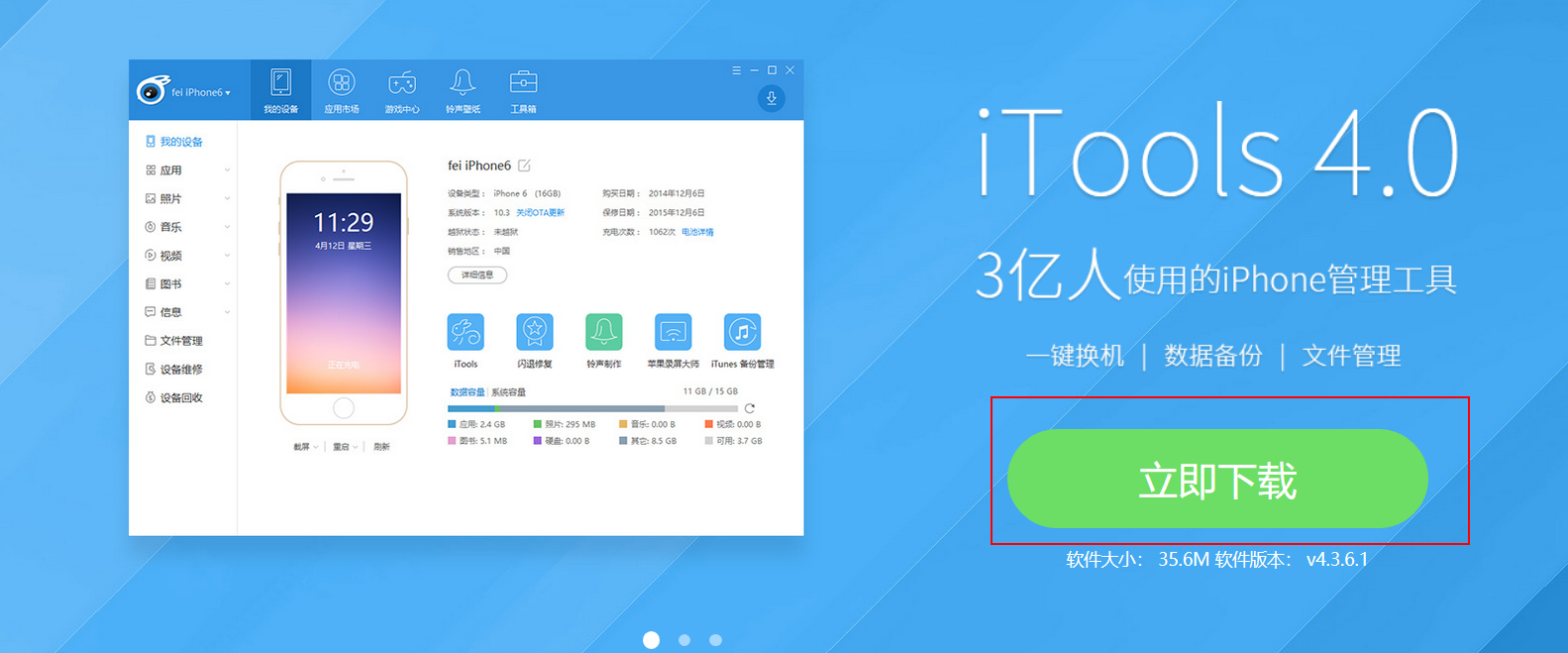Click the blue 应用 2.4 GB swatch

[452, 424]
